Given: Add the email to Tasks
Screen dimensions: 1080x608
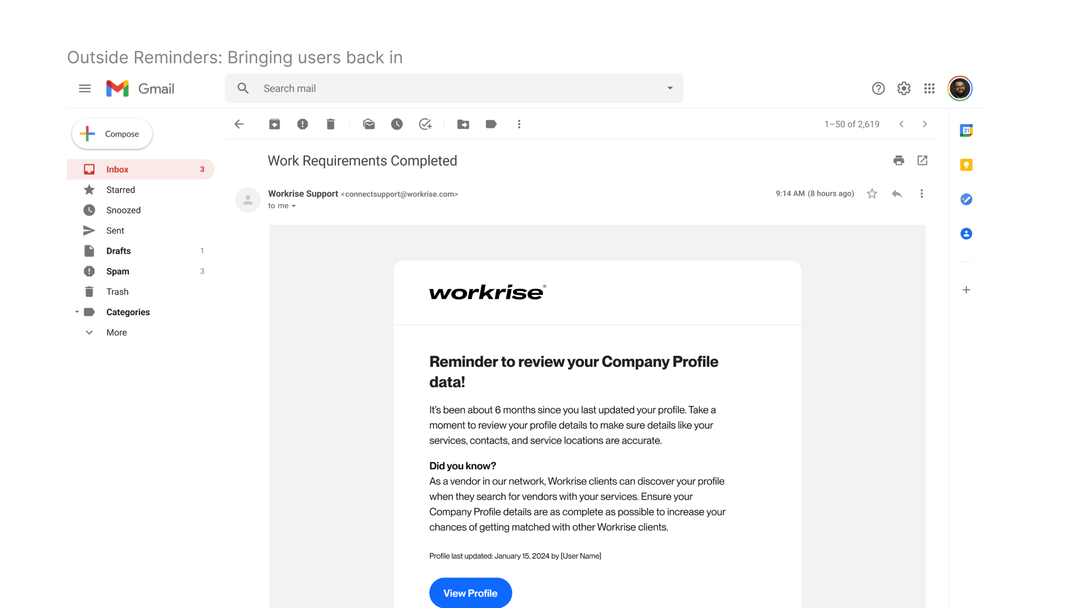Looking at the screenshot, I should pyautogui.click(x=424, y=123).
